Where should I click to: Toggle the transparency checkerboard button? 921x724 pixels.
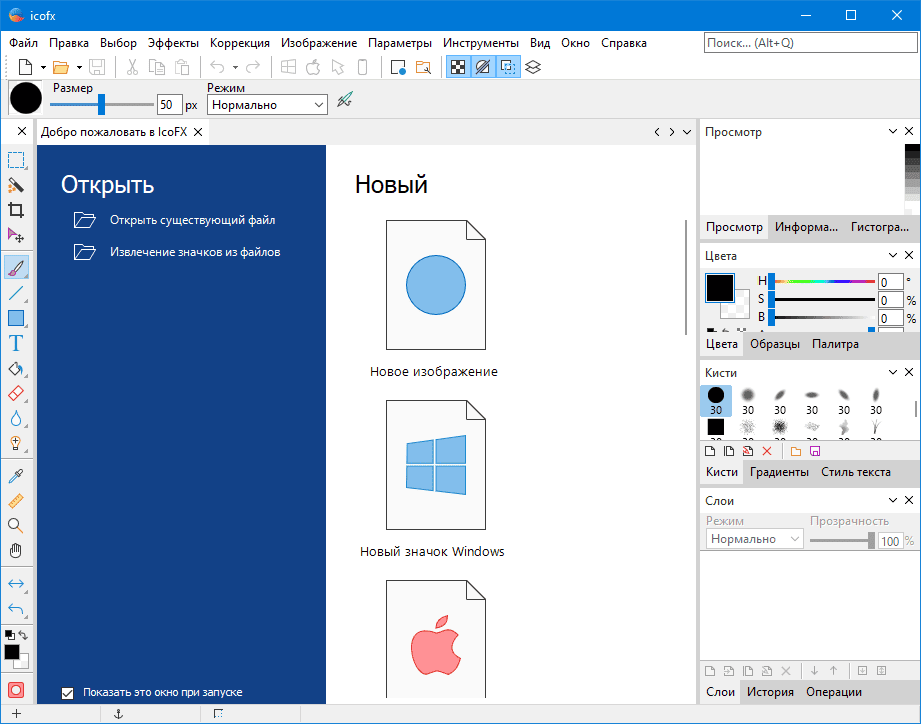(x=458, y=68)
